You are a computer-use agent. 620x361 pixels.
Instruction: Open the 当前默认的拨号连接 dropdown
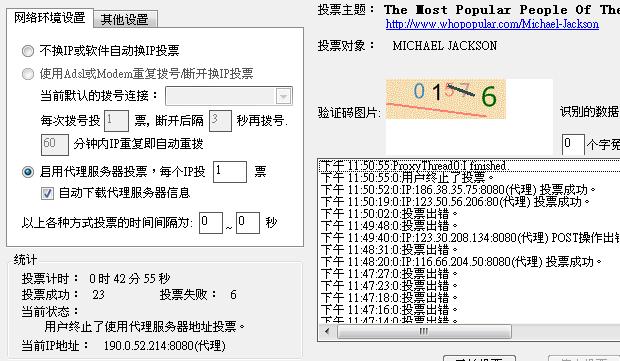[284, 96]
